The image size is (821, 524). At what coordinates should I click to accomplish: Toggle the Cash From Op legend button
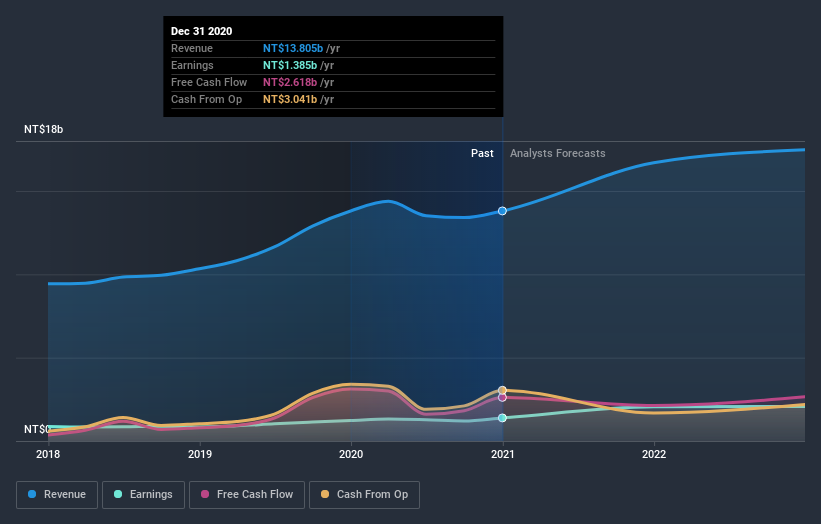pyautogui.click(x=364, y=495)
